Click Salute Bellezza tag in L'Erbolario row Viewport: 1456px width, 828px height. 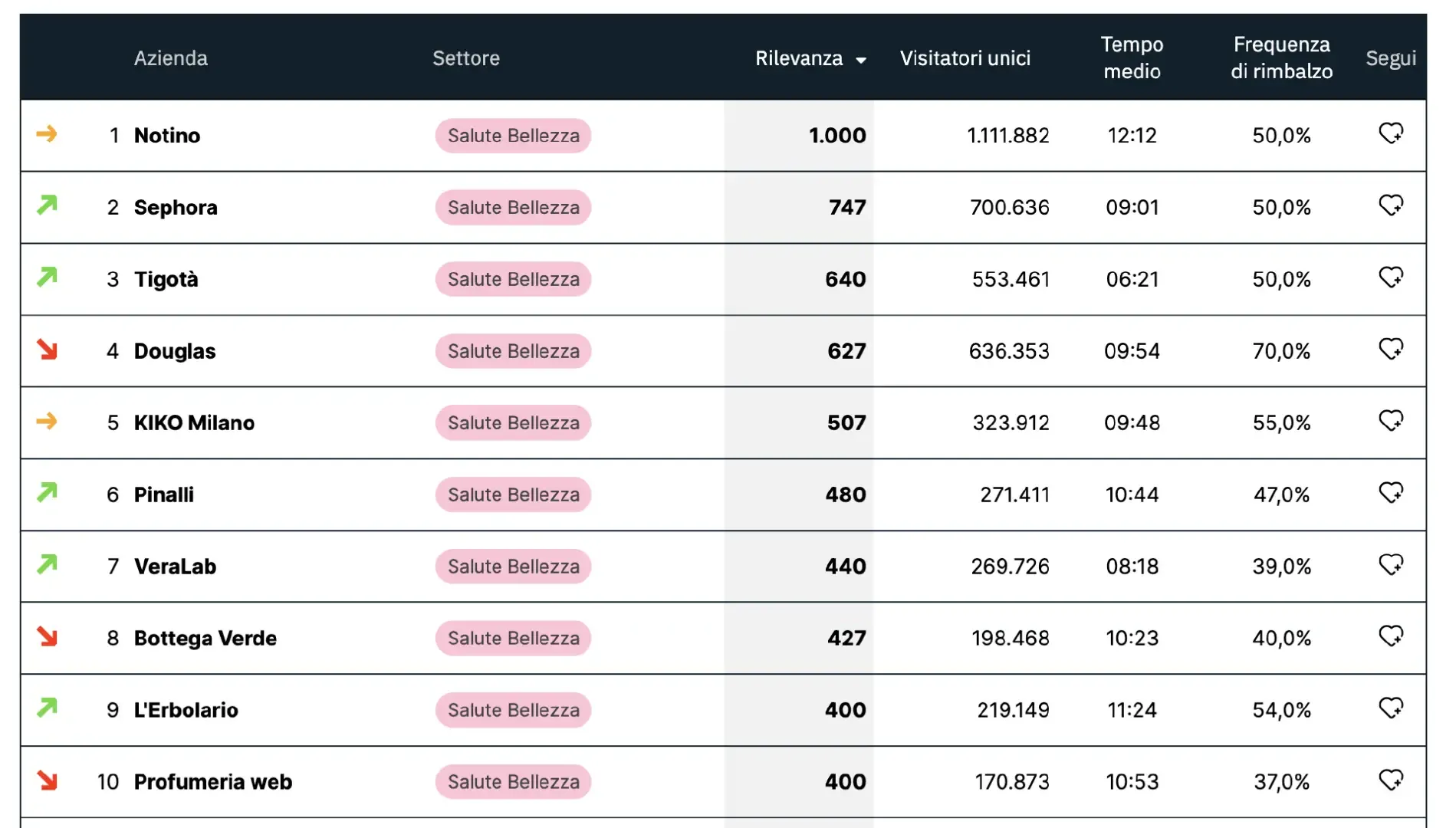click(514, 710)
